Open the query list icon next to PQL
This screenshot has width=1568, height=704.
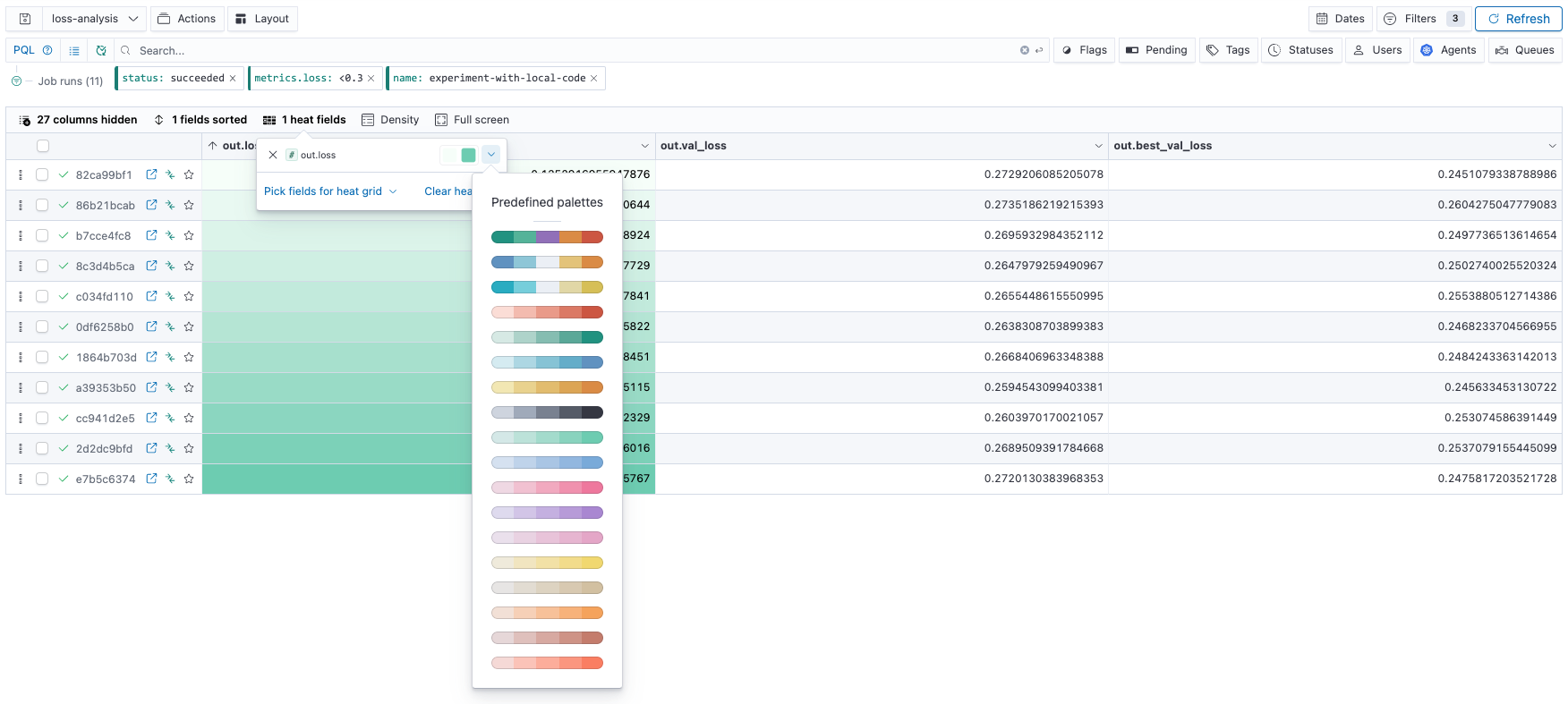pyautogui.click(x=74, y=50)
